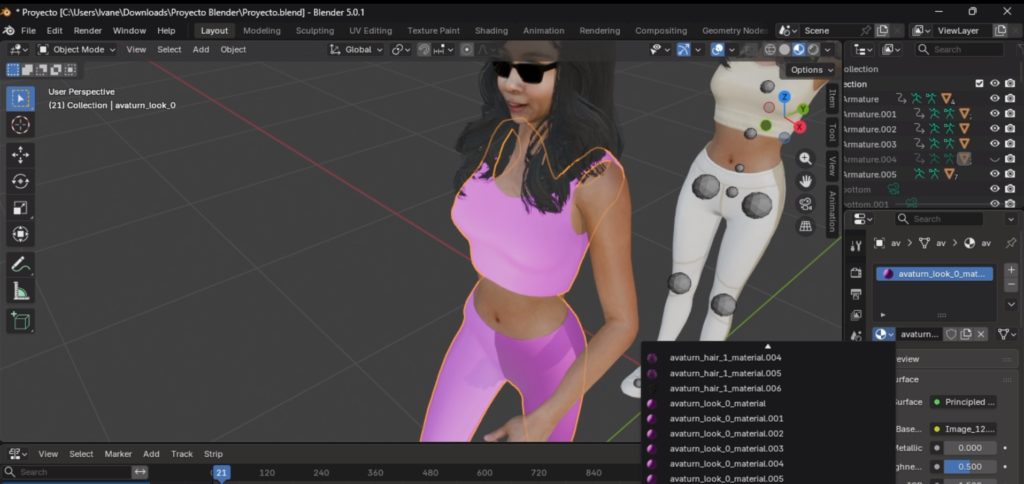Viewport: 1024px width, 484px height.
Task: Click the Principled surface shader button
Action: 963,402
